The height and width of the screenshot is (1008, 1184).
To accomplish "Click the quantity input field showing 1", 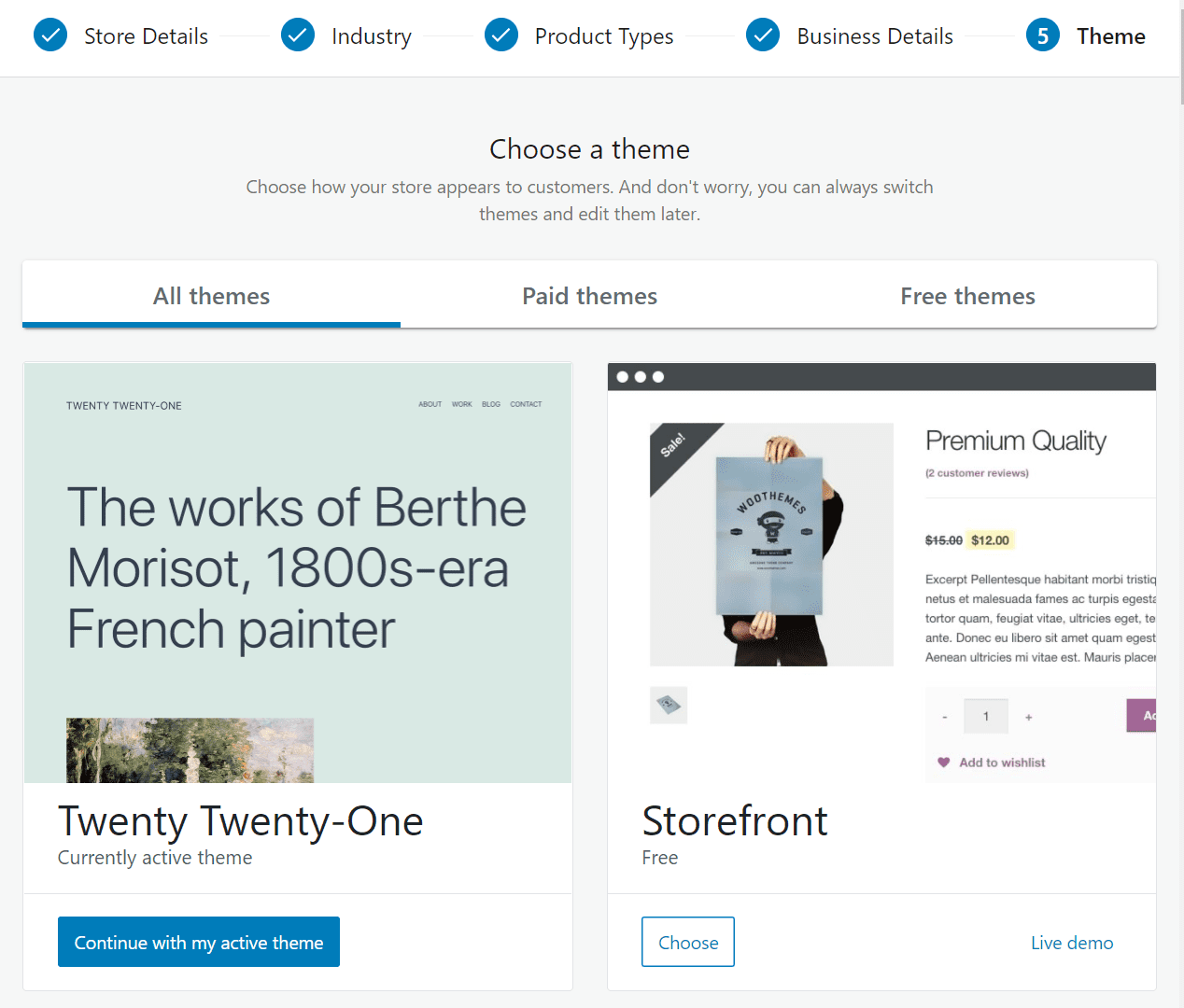I will [986, 716].
